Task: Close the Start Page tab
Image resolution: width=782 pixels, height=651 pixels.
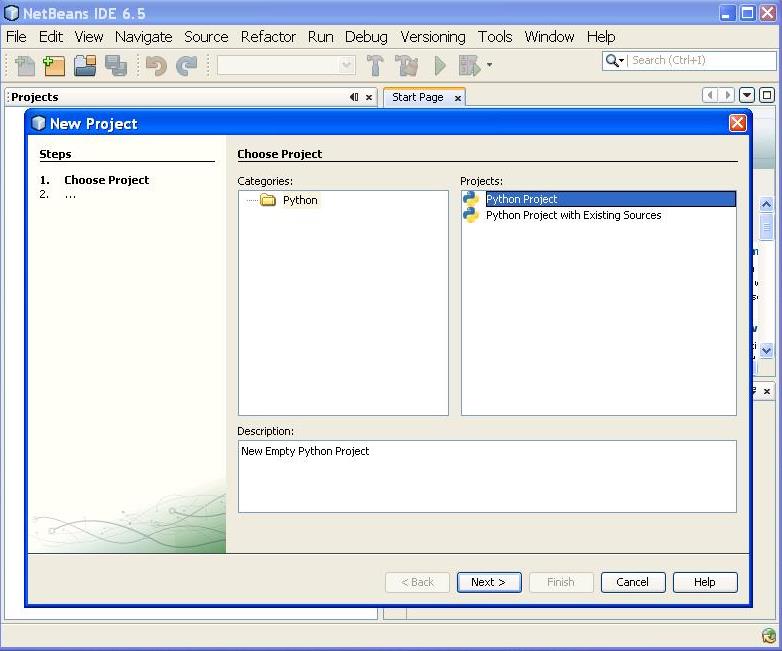Action: point(458,98)
